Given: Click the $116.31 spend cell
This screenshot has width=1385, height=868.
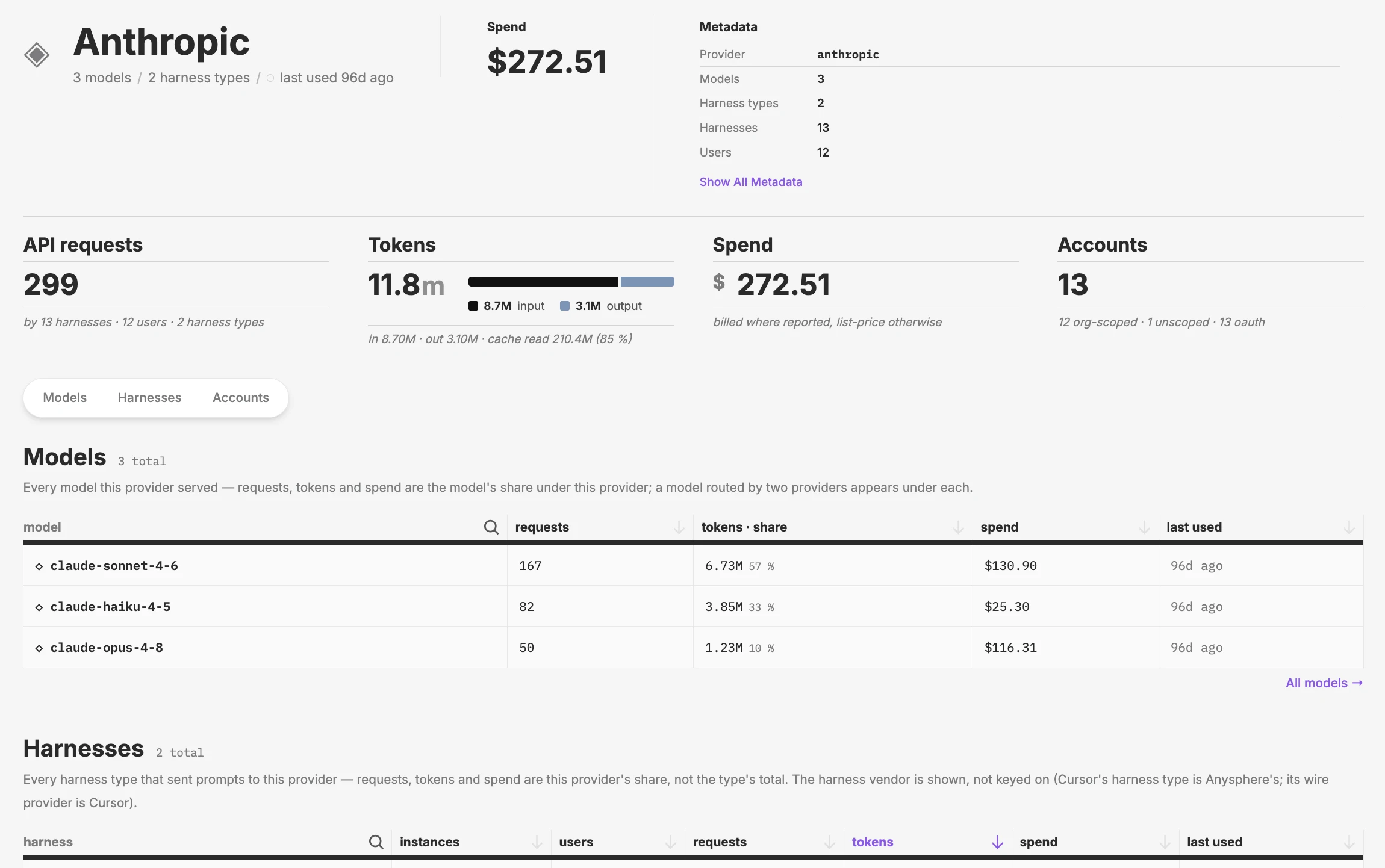Looking at the screenshot, I should tap(1066, 647).
